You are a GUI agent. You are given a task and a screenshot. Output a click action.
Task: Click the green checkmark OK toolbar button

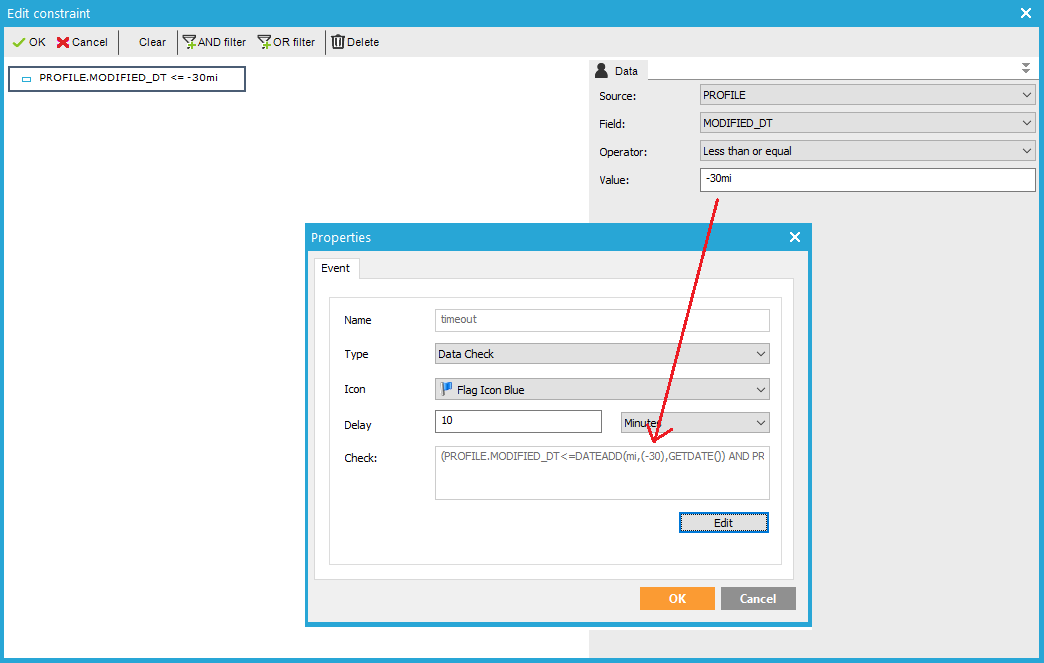coord(29,42)
